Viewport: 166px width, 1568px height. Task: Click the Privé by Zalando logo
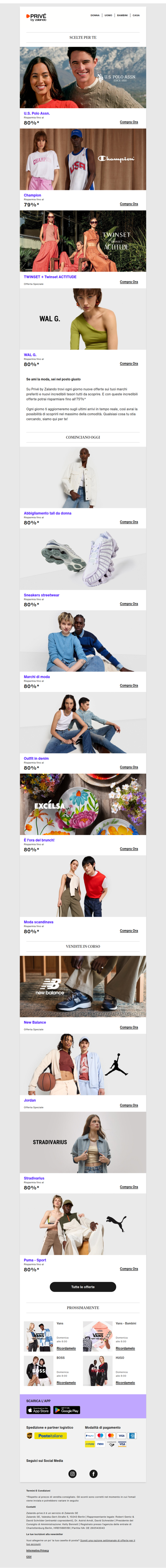point(36,17)
